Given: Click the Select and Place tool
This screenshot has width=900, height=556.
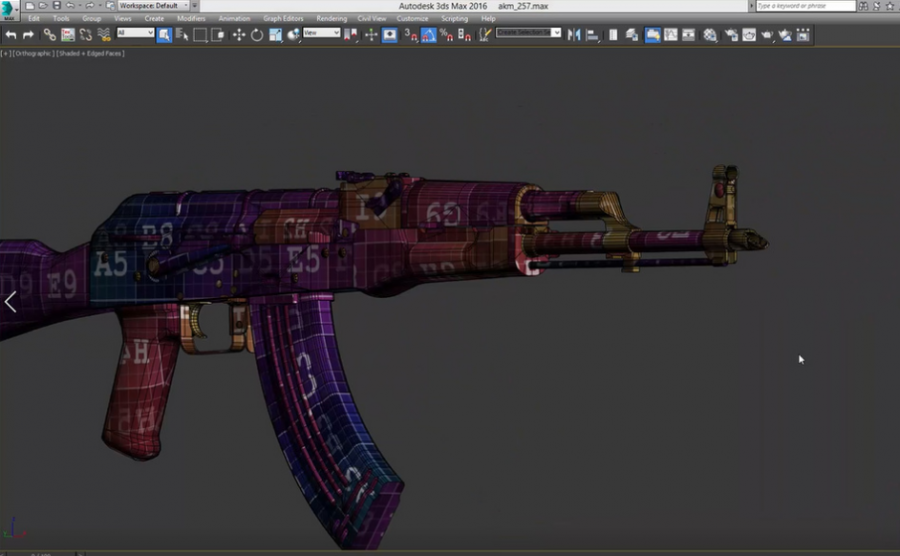Looking at the screenshot, I should [x=293, y=35].
